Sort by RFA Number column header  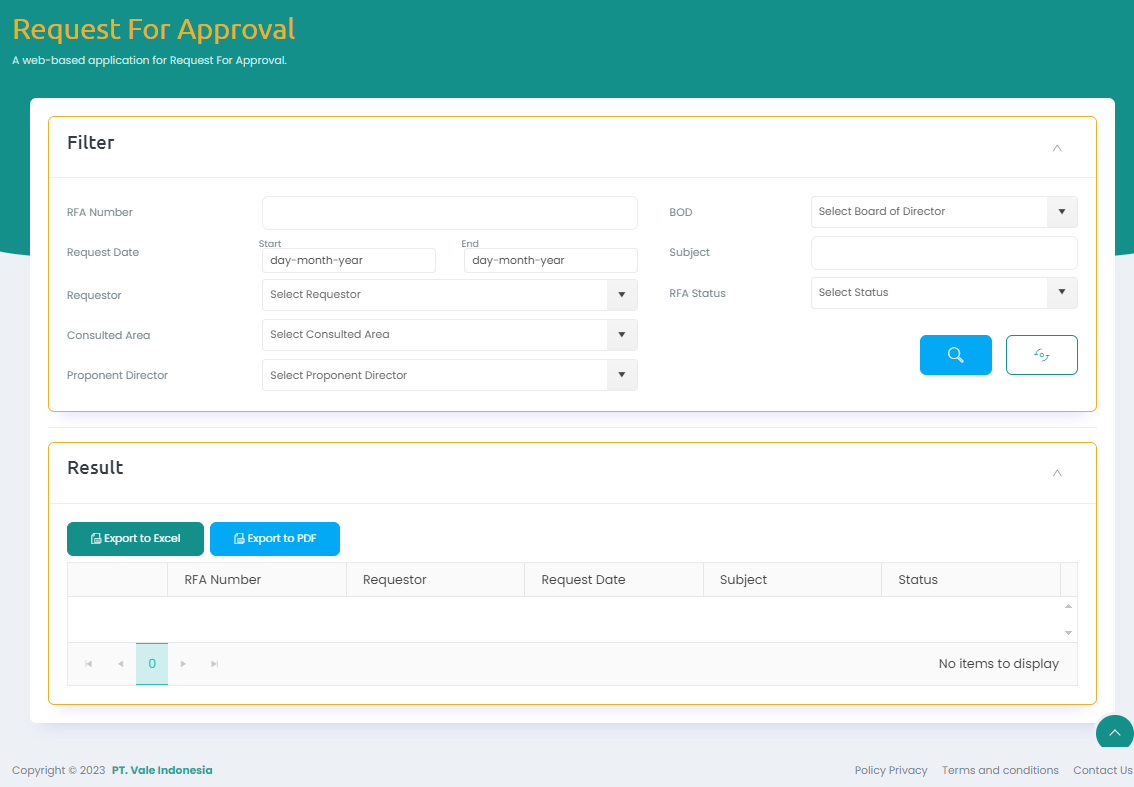pos(223,580)
